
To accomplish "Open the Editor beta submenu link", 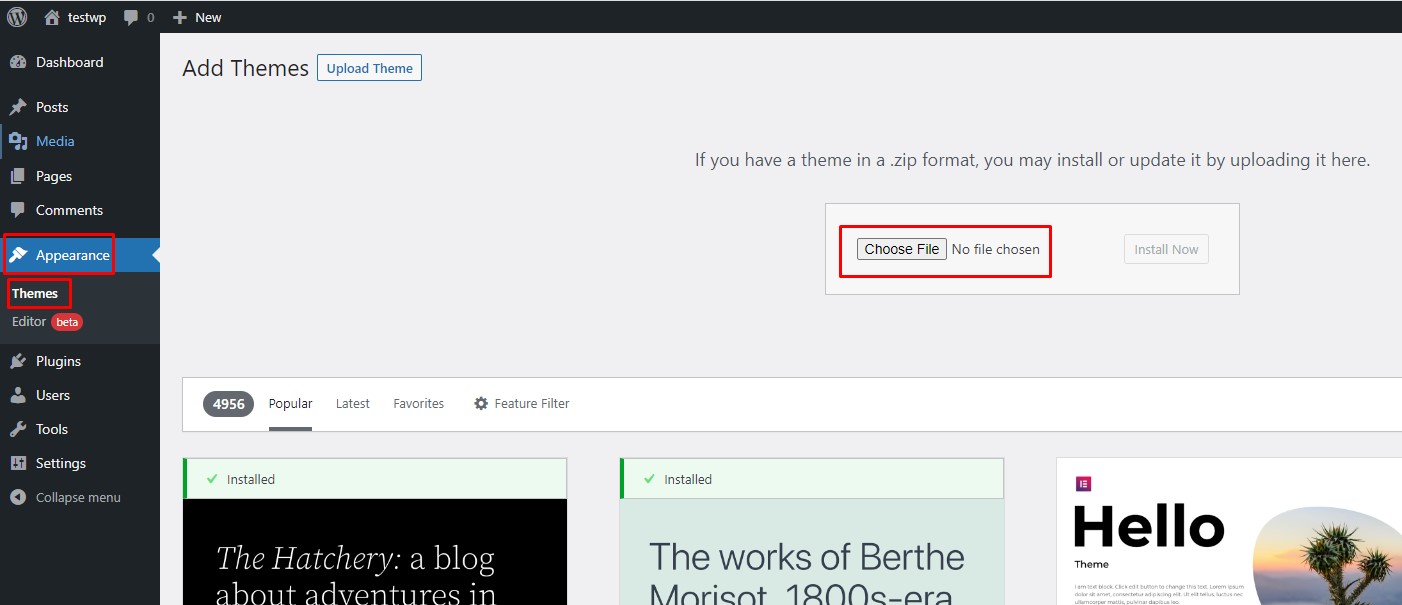I will (x=46, y=321).
